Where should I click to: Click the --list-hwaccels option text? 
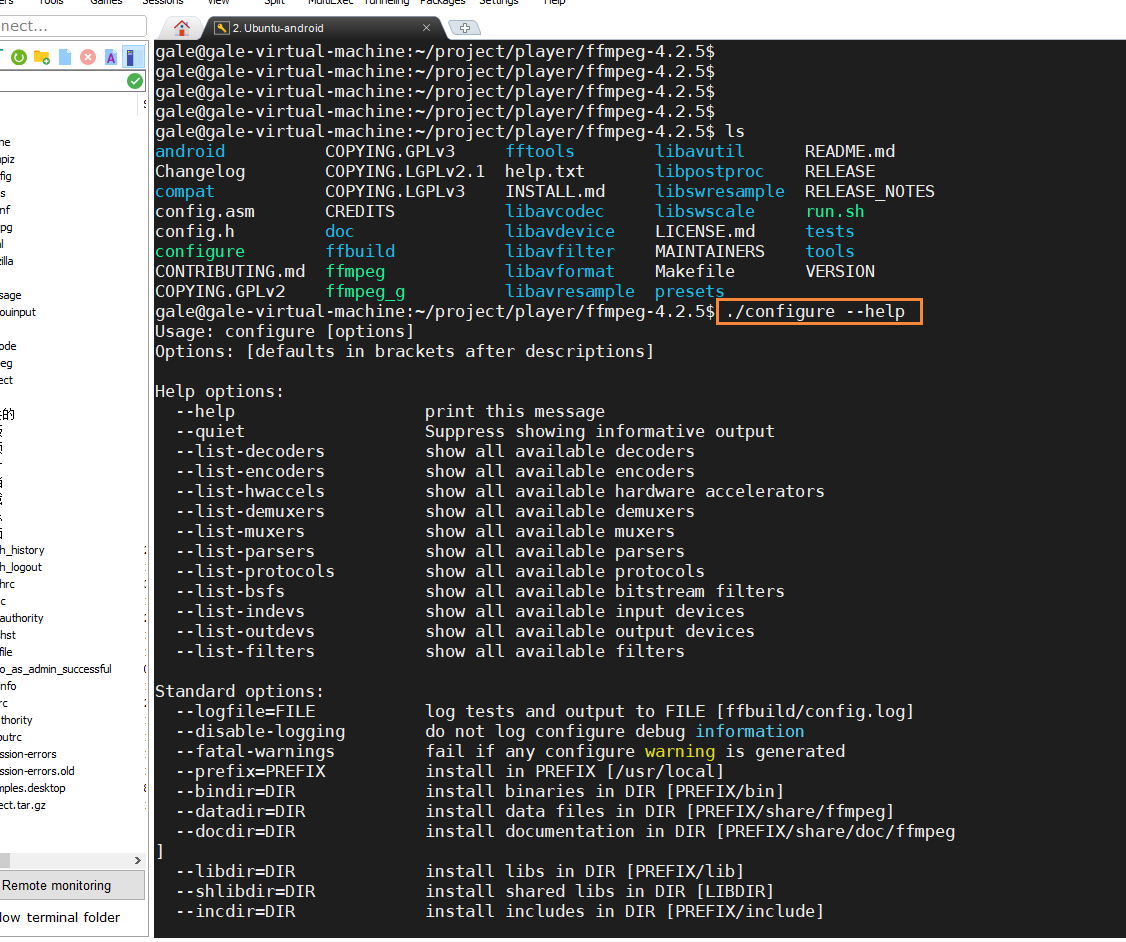(250, 492)
